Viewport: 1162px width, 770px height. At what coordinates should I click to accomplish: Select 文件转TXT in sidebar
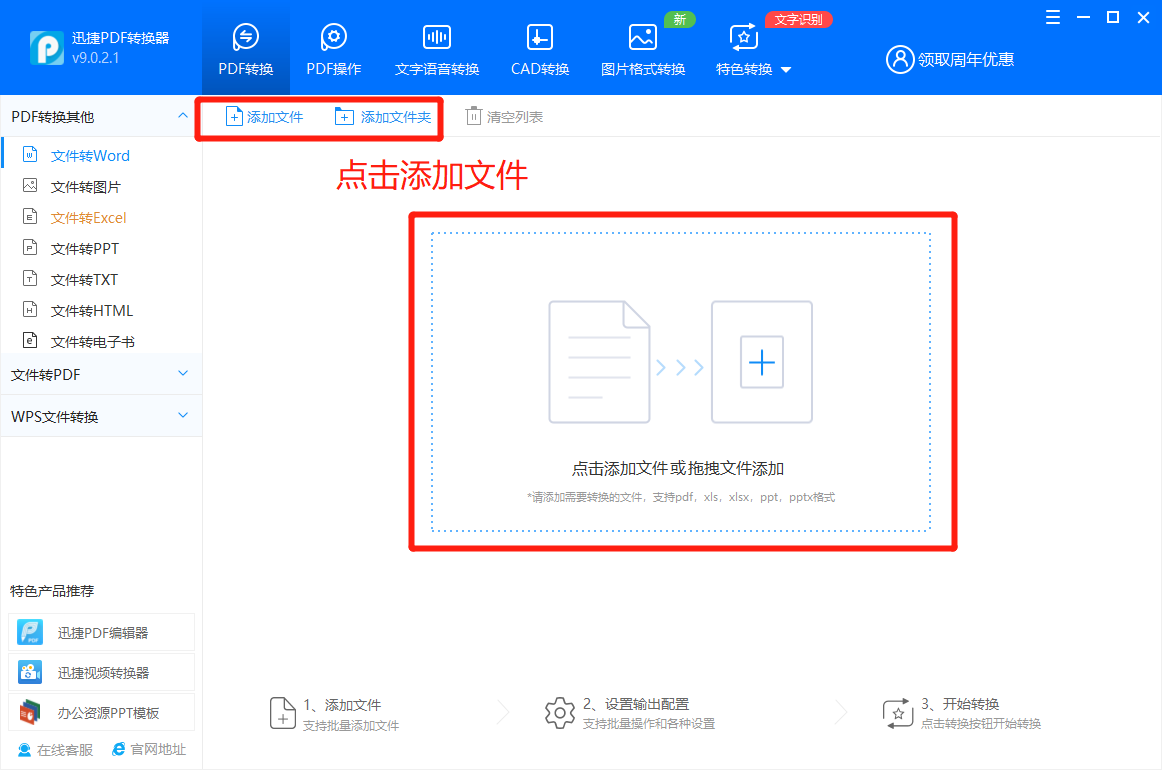pos(84,280)
